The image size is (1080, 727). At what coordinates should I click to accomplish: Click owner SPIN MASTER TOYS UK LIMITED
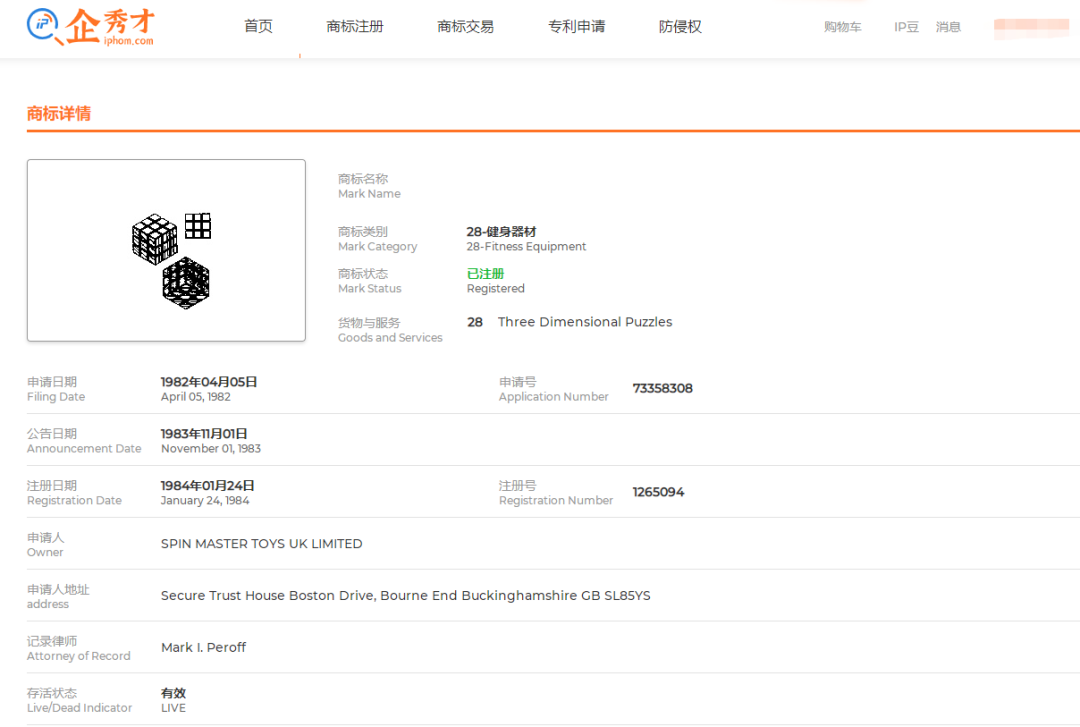coord(262,544)
